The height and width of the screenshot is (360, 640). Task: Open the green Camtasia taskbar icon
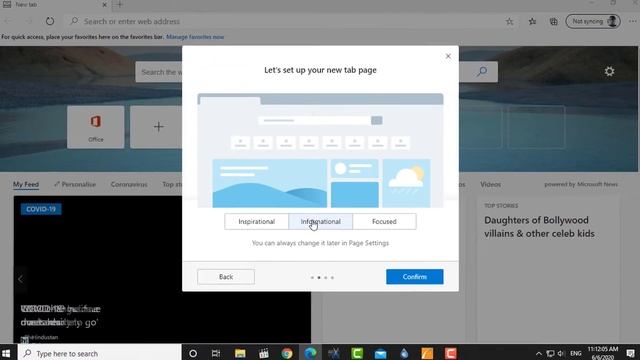357,353
